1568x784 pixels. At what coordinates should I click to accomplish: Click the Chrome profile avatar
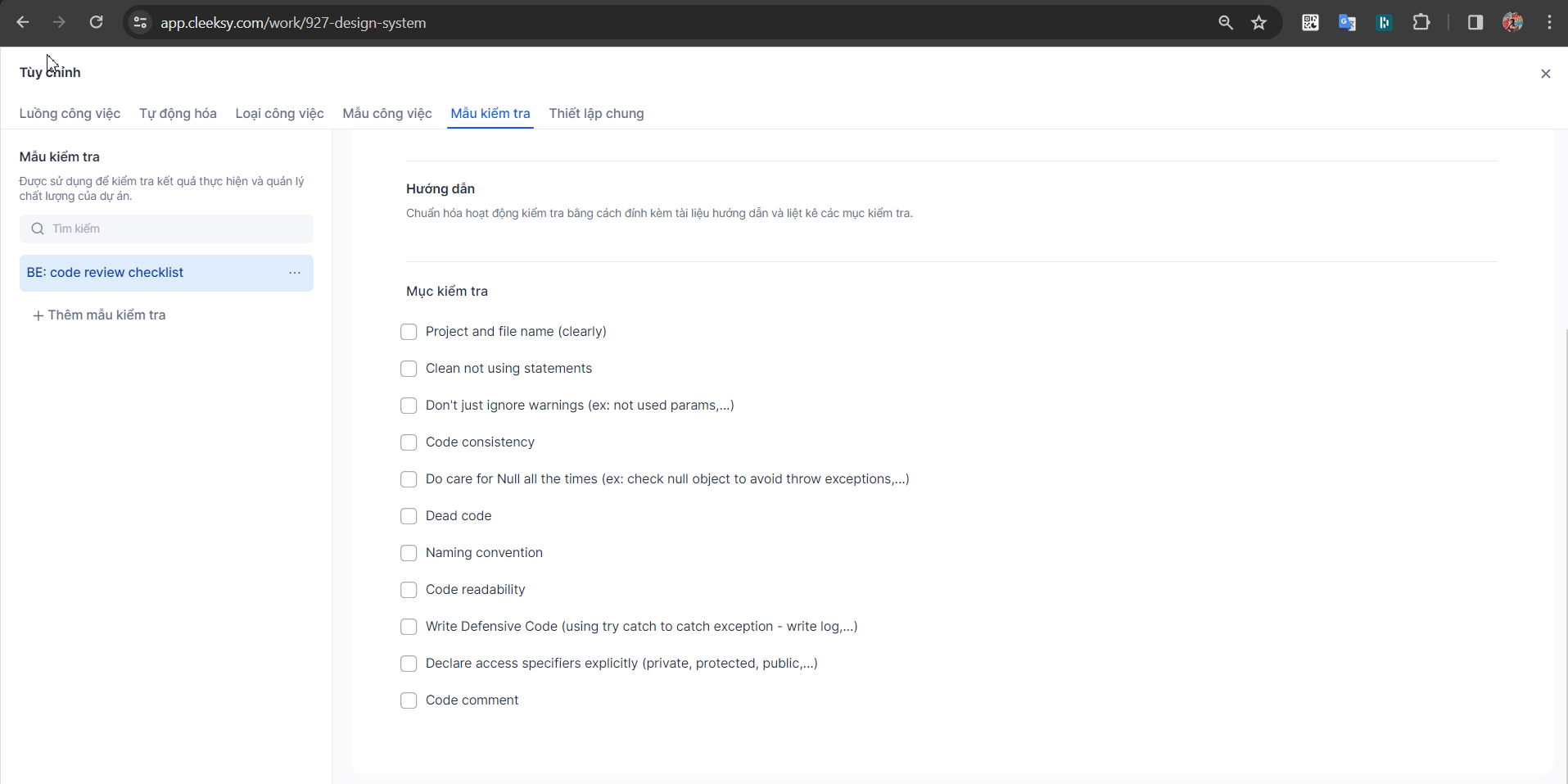[x=1513, y=22]
